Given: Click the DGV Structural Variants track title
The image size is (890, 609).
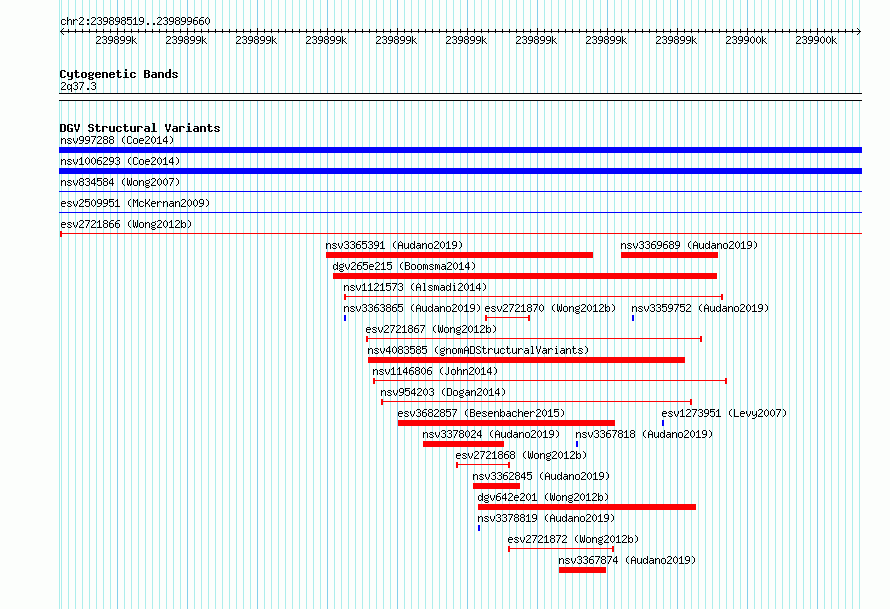Looking at the screenshot, I should pyautogui.click(x=140, y=128).
